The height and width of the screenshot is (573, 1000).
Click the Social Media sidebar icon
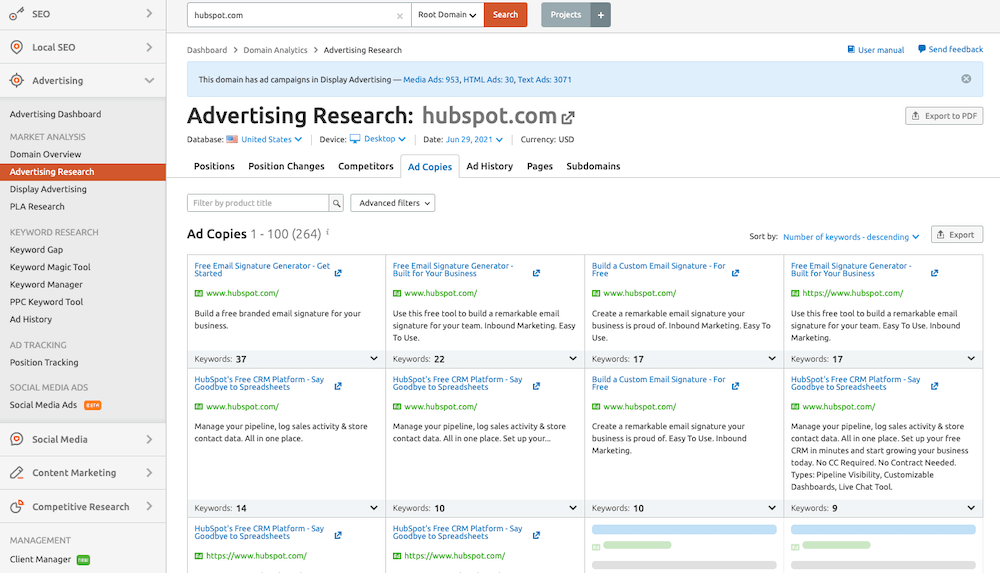(17, 439)
